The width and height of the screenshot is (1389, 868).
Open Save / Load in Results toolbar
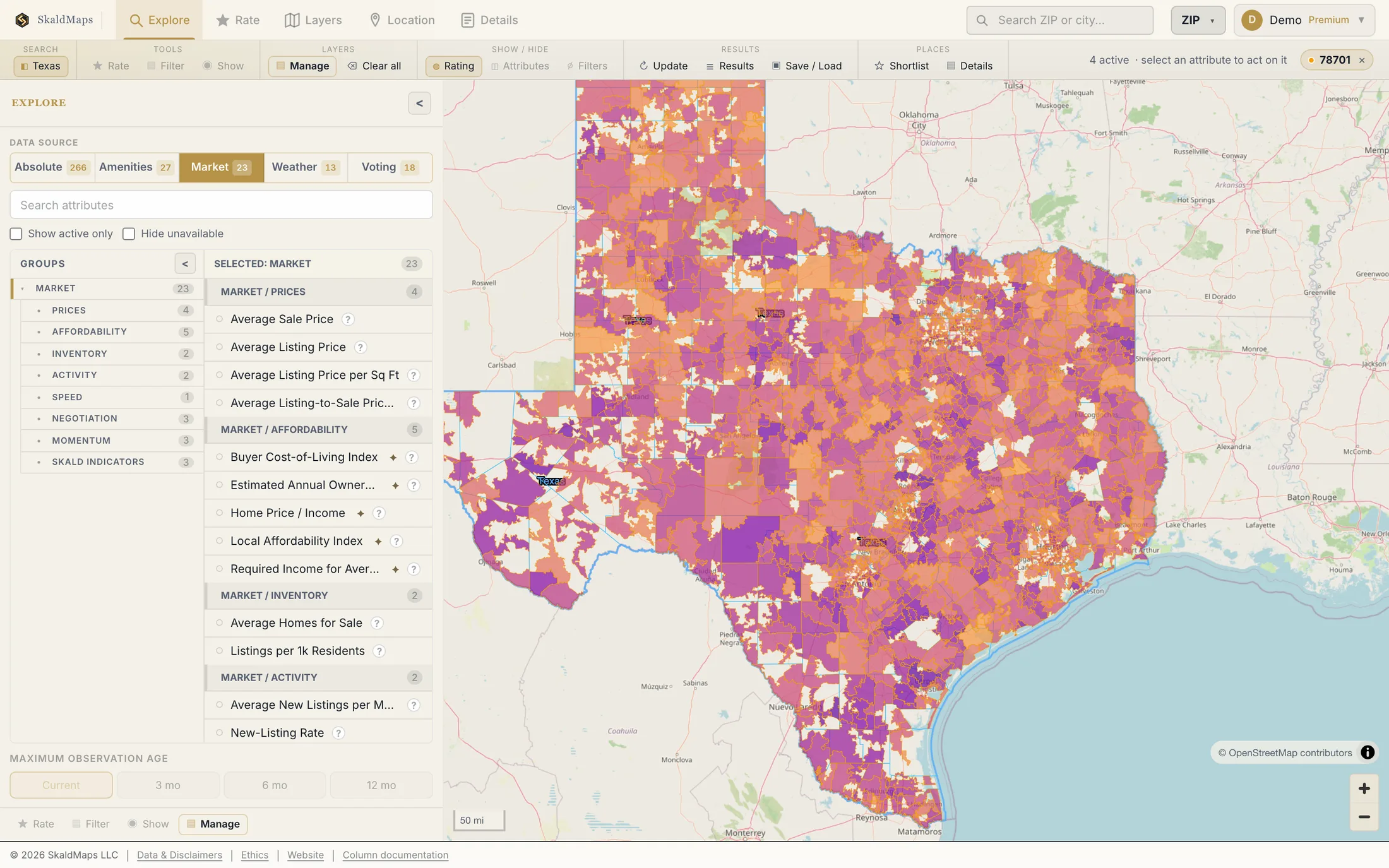806,66
